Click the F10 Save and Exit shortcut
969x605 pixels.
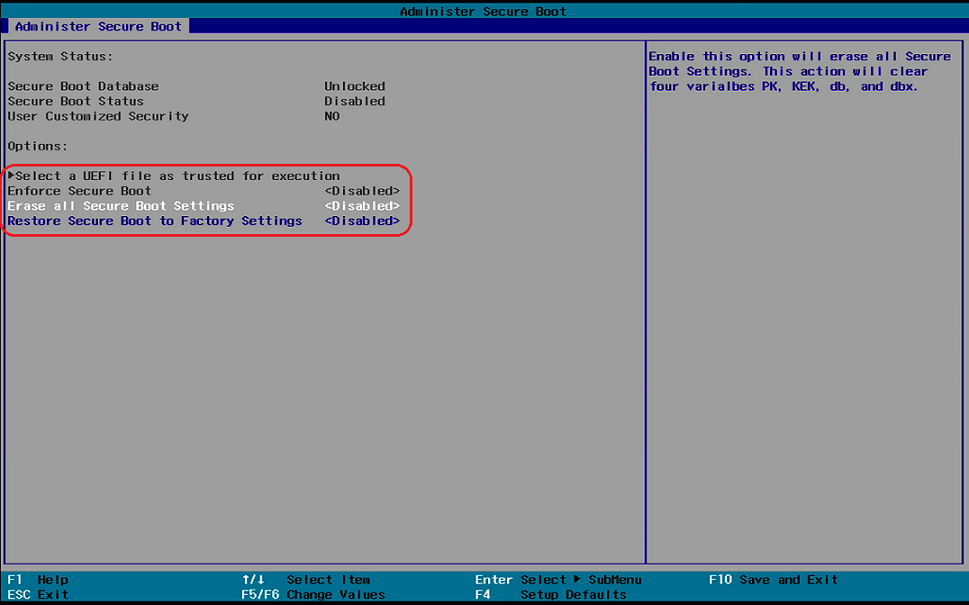[x=773, y=580]
